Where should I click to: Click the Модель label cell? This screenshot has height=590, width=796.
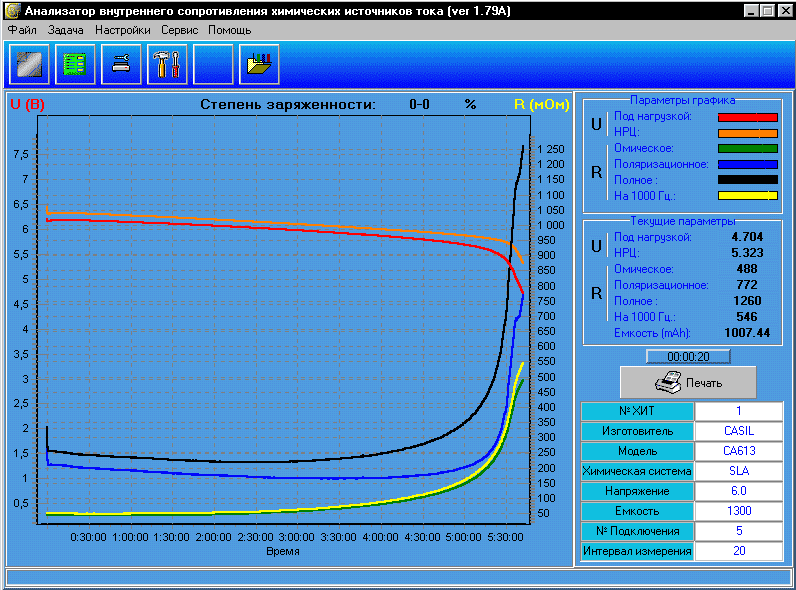637,451
